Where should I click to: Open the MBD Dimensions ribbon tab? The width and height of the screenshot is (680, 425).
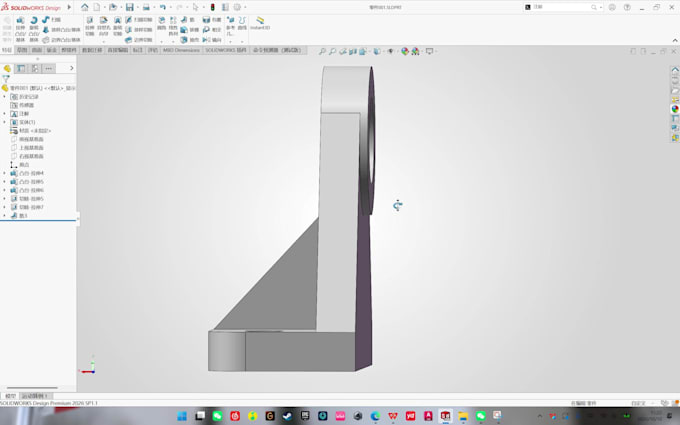[181, 50]
